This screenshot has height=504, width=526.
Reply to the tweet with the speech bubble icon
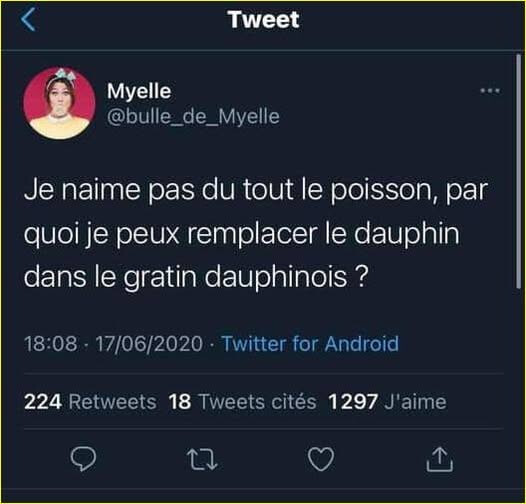84,459
